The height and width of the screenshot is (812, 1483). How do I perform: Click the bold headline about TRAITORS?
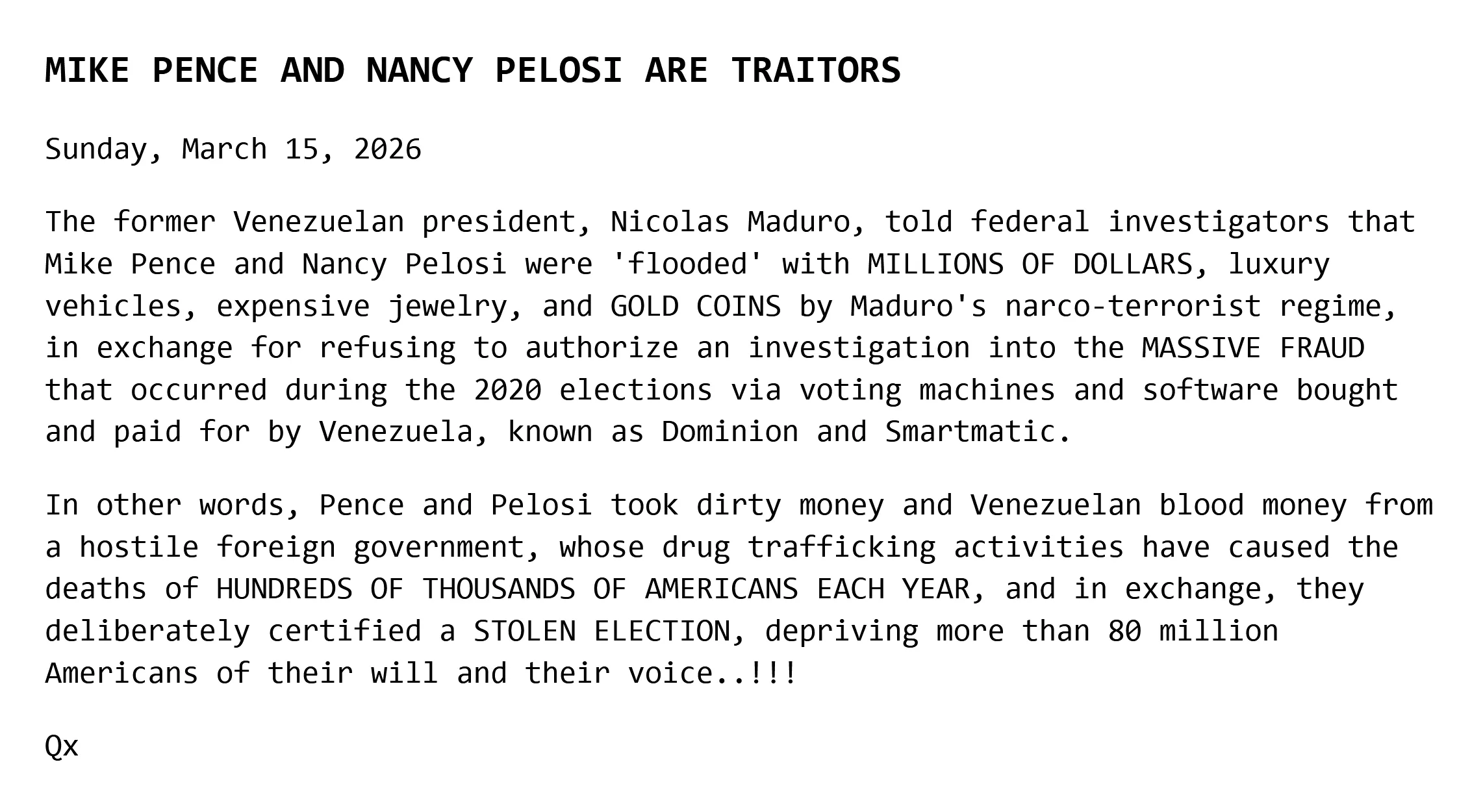click(473, 70)
